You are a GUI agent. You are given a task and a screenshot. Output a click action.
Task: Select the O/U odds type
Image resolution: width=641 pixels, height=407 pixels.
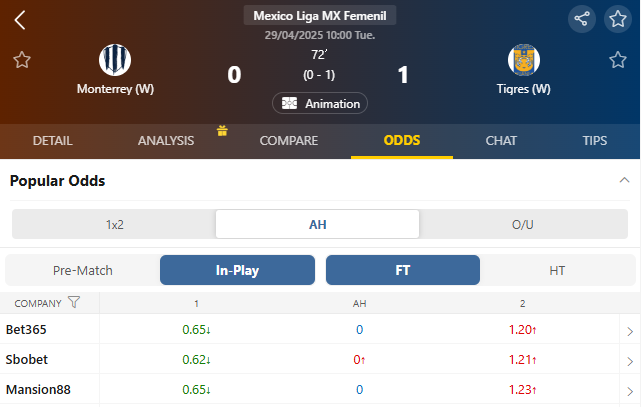click(x=523, y=224)
